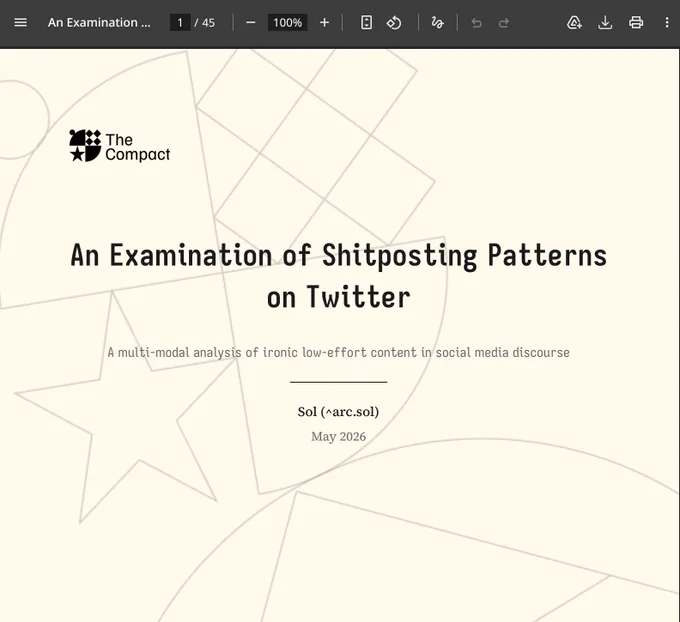The width and height of the screenshot is (680, 622).
Task: Download the PDF file
Action: tap(605, 23)
